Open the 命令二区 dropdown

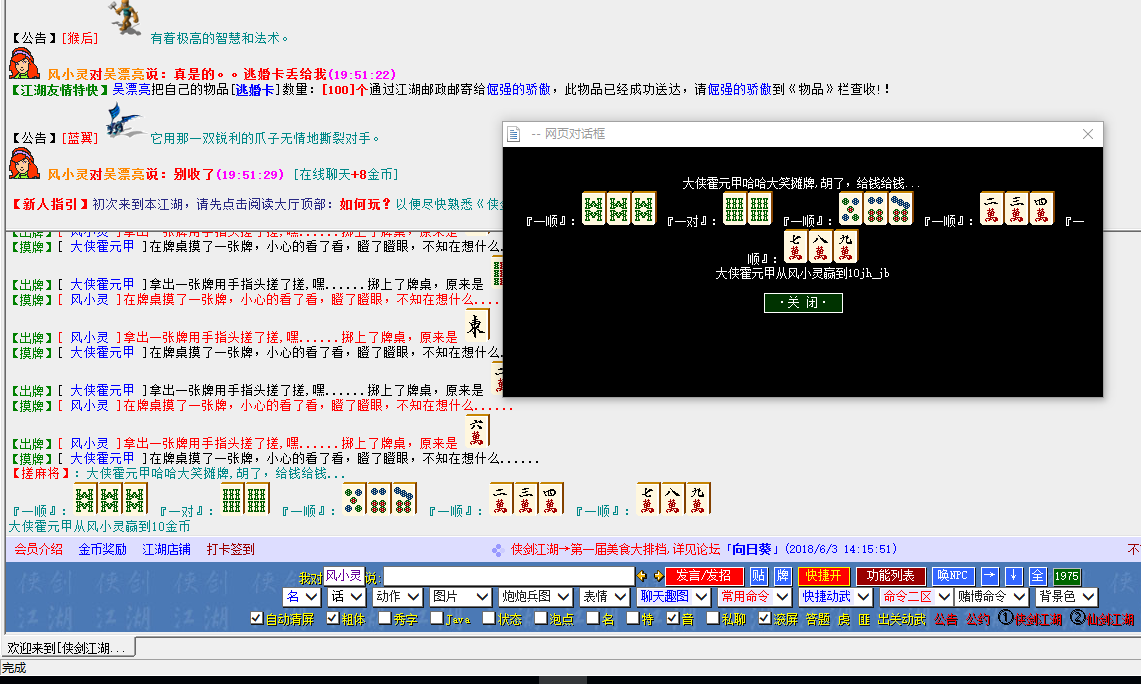(915, 597)
